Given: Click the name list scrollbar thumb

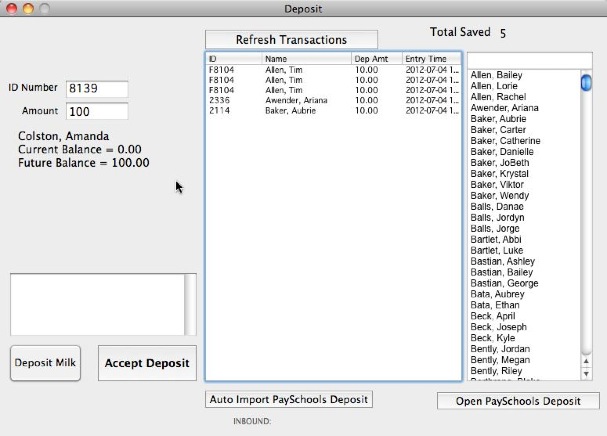Looking at the screenshot, I should pyautogui.click(x=586, y=82).
